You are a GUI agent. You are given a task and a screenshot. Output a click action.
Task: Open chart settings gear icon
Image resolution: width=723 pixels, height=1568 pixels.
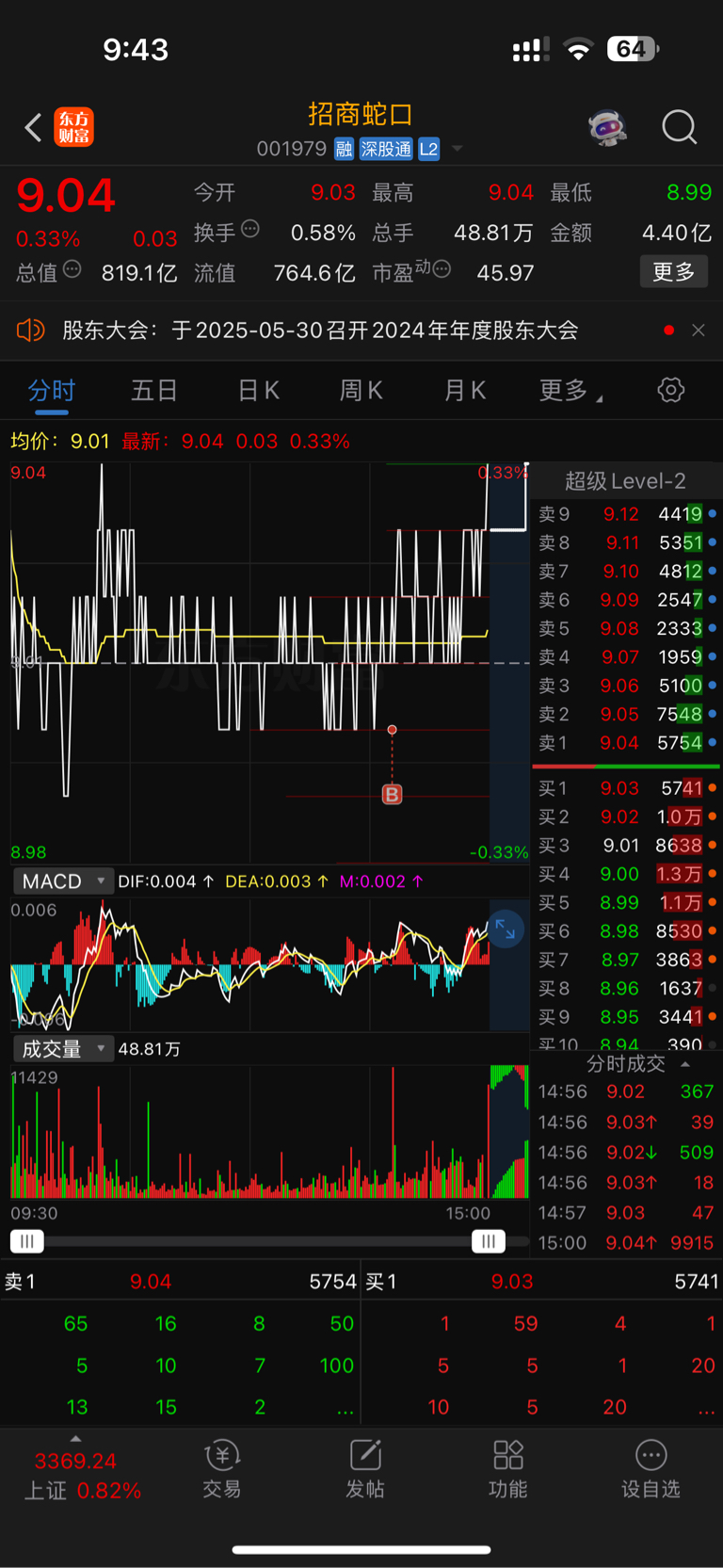click(671, 390)
